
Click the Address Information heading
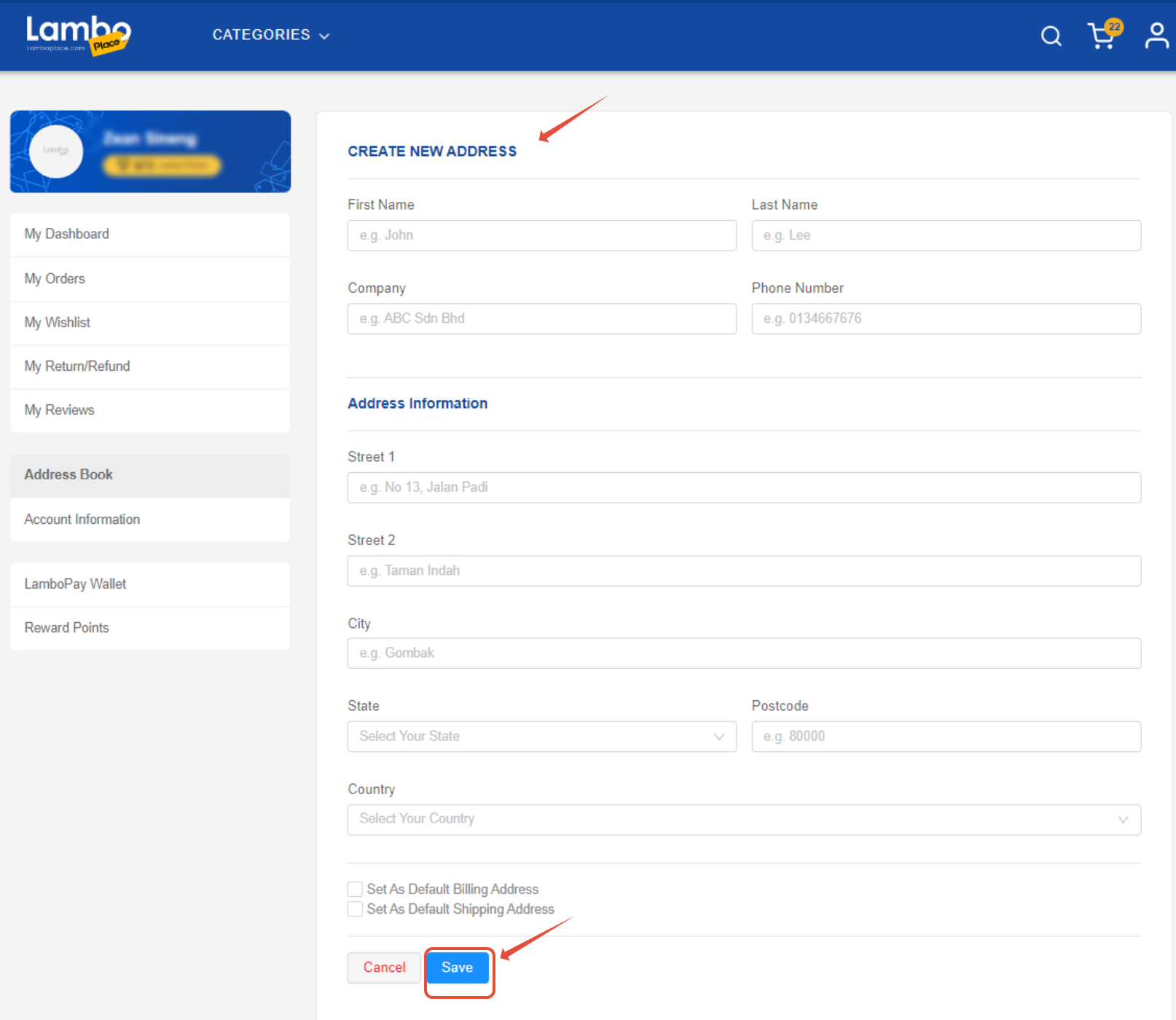(x=418, y=404)
